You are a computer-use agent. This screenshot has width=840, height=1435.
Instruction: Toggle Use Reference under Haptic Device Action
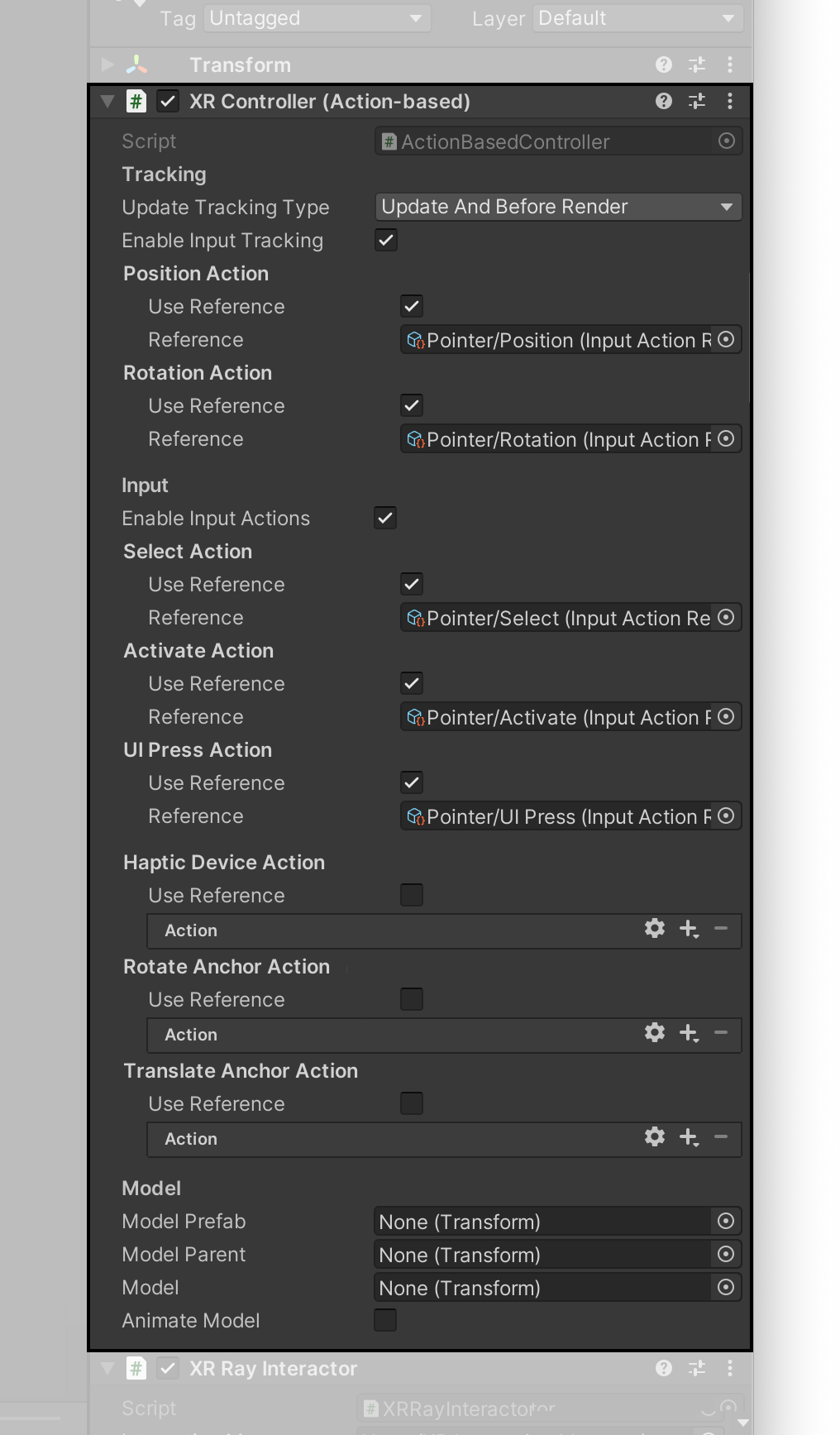click(412, 896)
